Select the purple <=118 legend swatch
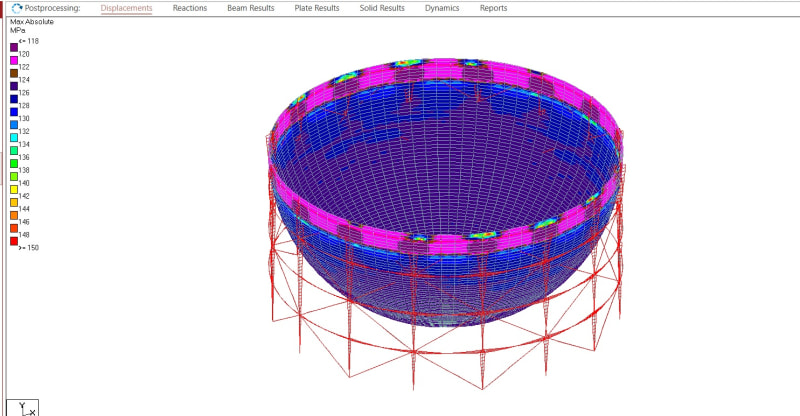Viewport: 800px width, 416px height. (x=14, y=47)
